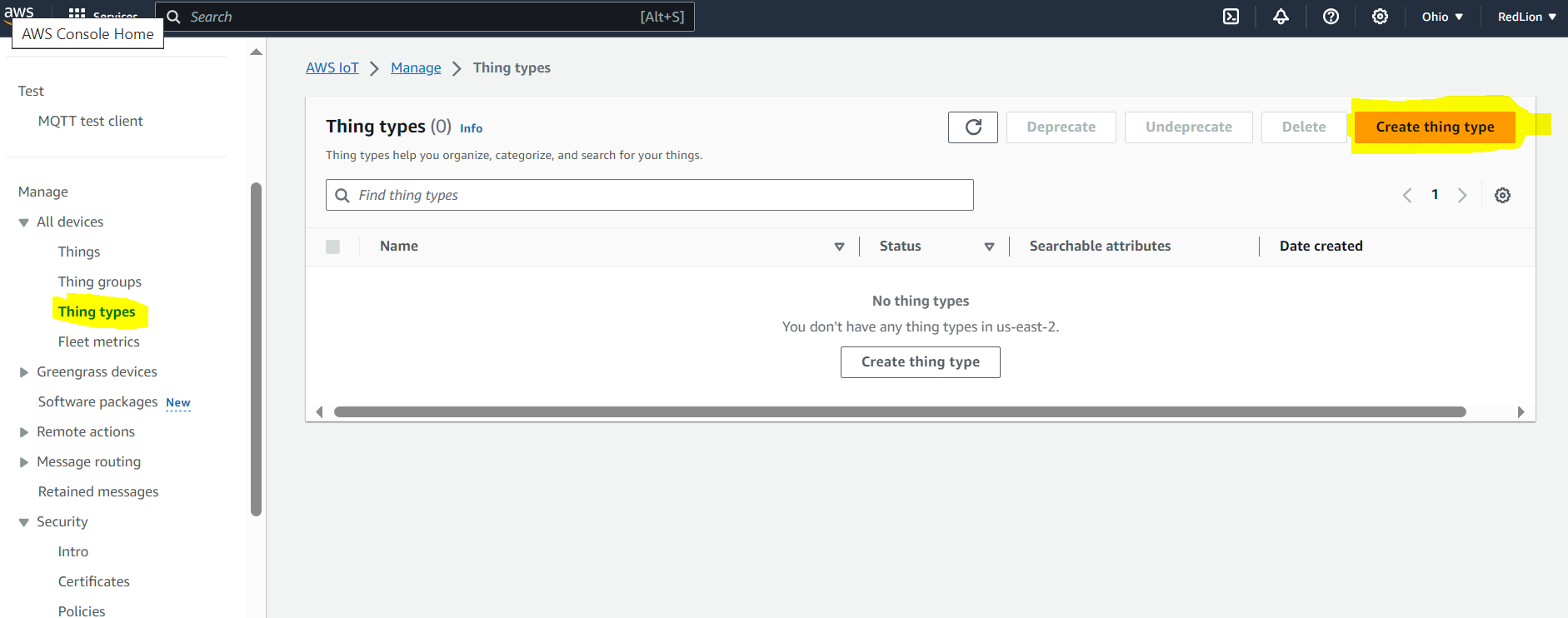Click the Test section heading
Viewport: 1568px width, 618px height.
tap(31, 91)
